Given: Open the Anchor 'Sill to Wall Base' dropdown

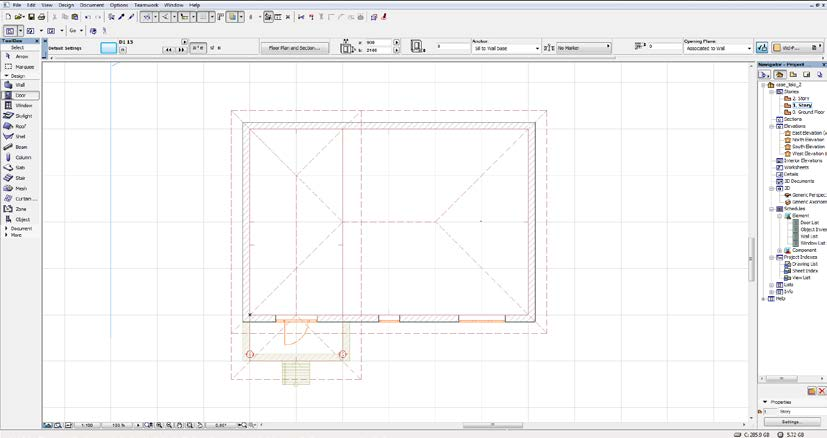Looking at the screenshot, I should point(506,48).
